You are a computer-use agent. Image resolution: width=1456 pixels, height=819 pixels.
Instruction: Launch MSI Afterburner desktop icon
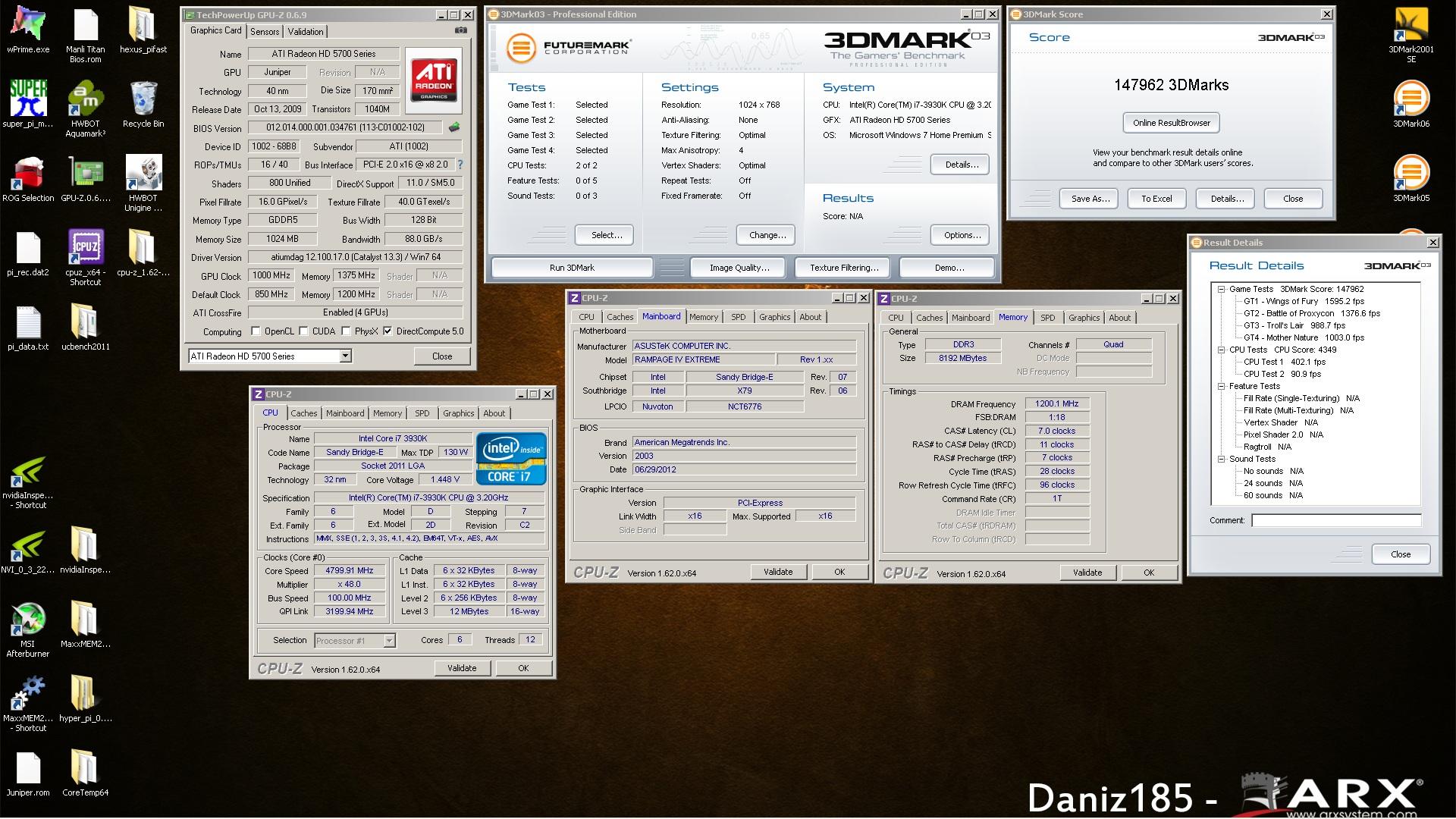pos(28,629)
